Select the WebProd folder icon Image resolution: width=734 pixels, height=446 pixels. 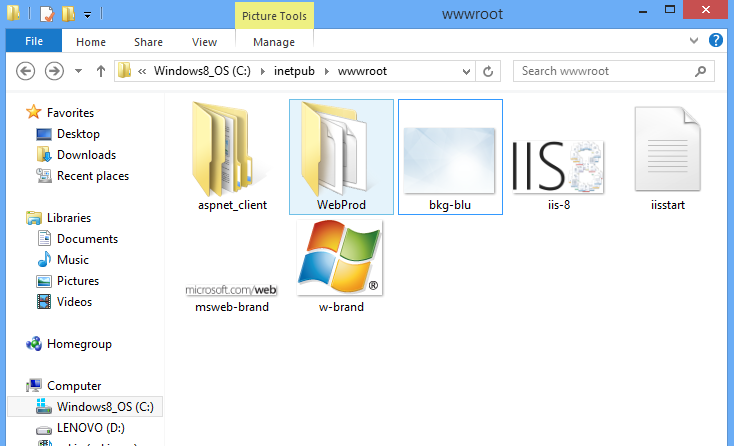coord(341,150)
